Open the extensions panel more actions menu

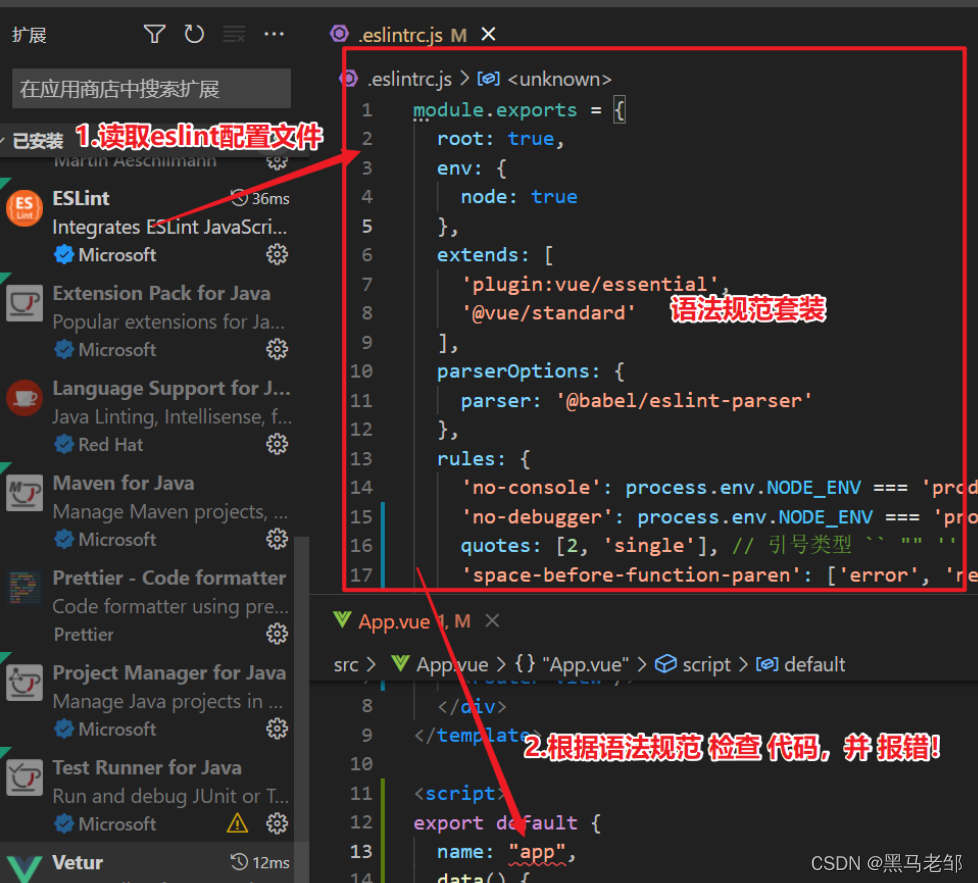point(274,34)
